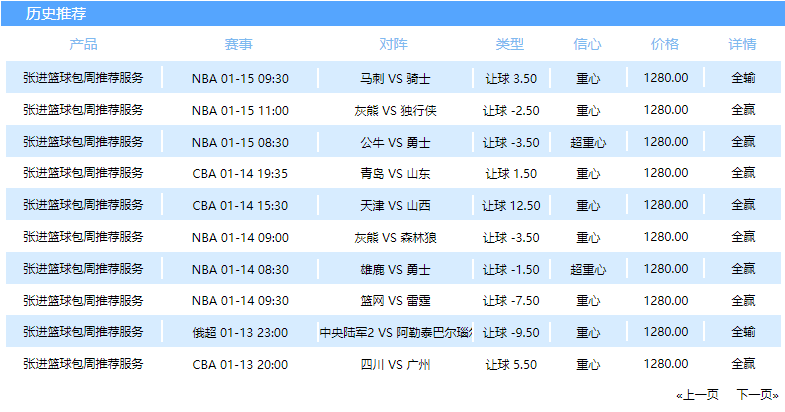Select the 价格 column header
Viewport: 785px width, 412px height.
click(x=665, y=44)
